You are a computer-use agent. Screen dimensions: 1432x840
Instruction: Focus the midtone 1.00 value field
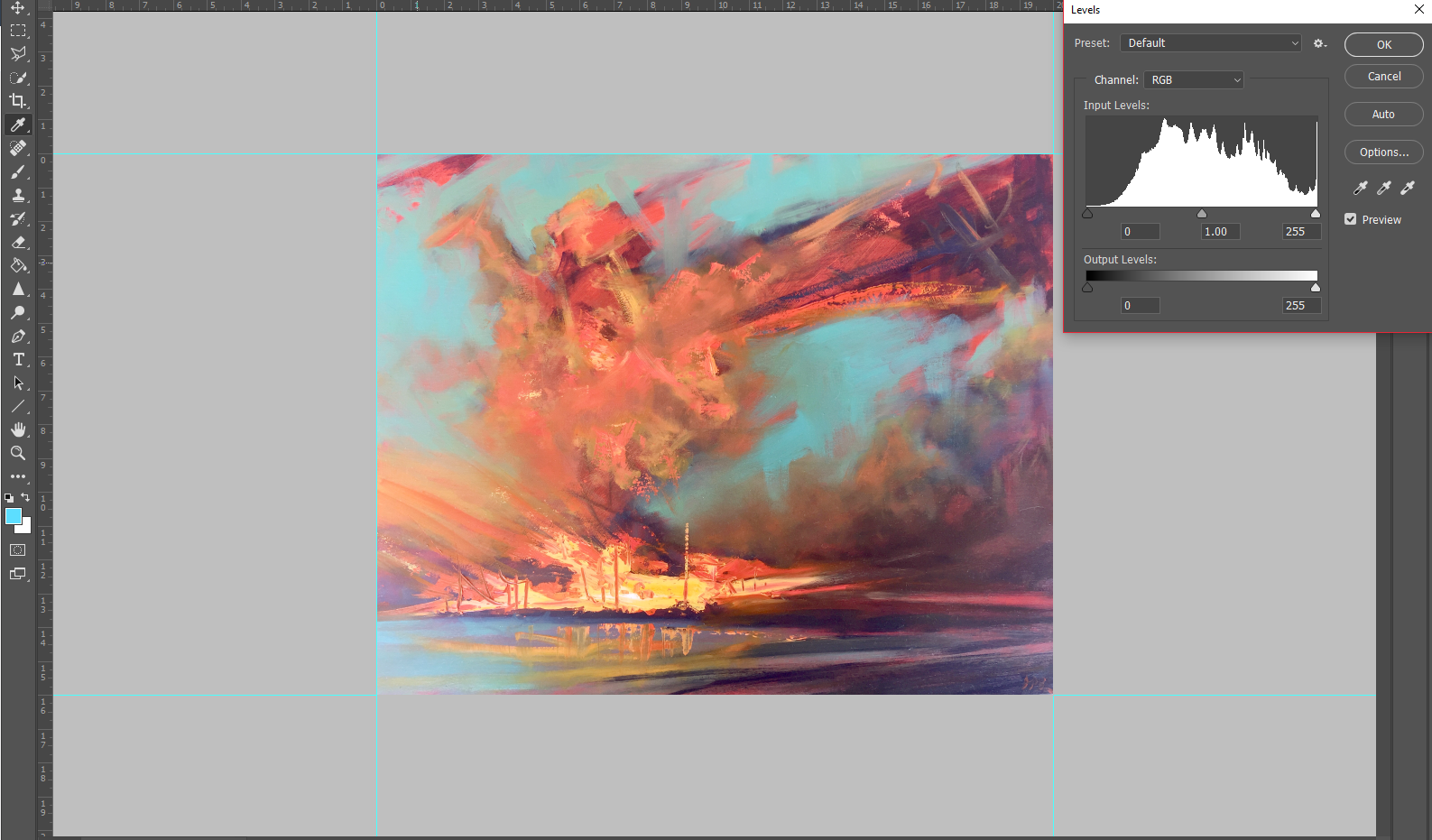pyautogui.click(x=1221, y=232)
